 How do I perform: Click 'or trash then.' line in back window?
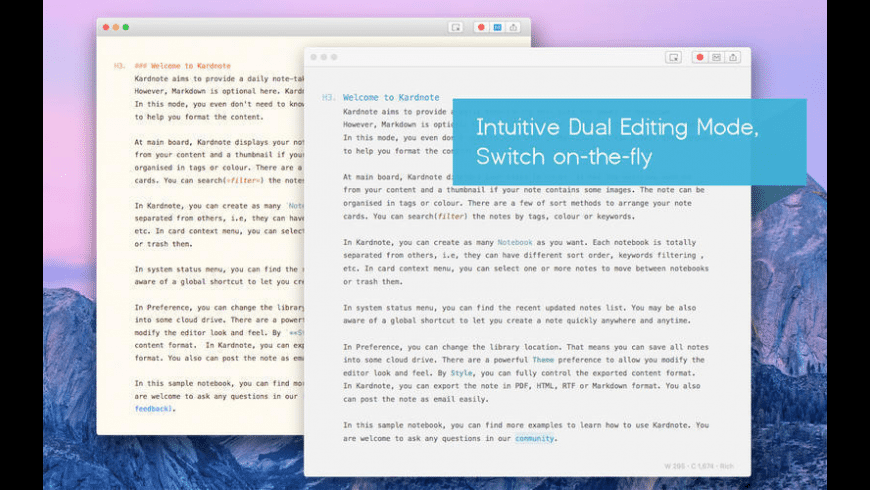[163, 244]
